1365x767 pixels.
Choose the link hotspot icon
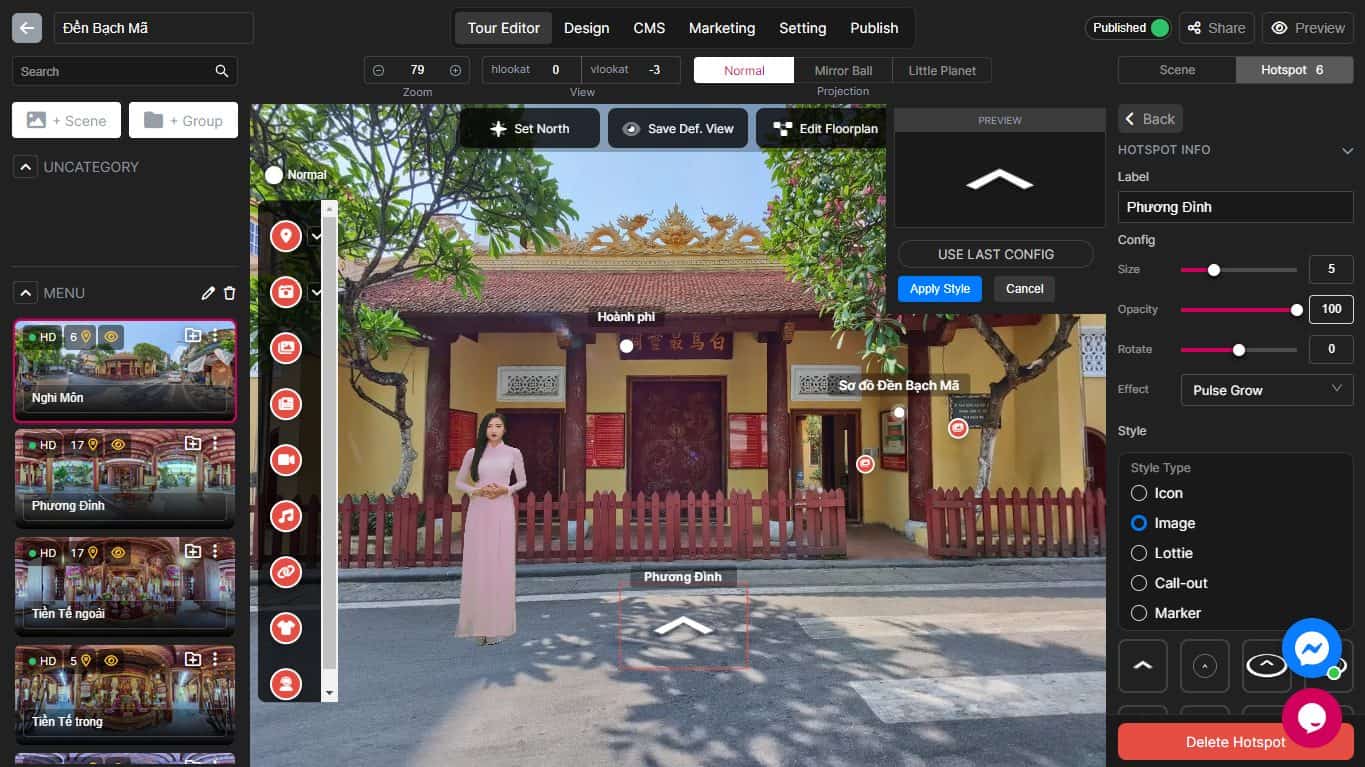pos(286,572)
